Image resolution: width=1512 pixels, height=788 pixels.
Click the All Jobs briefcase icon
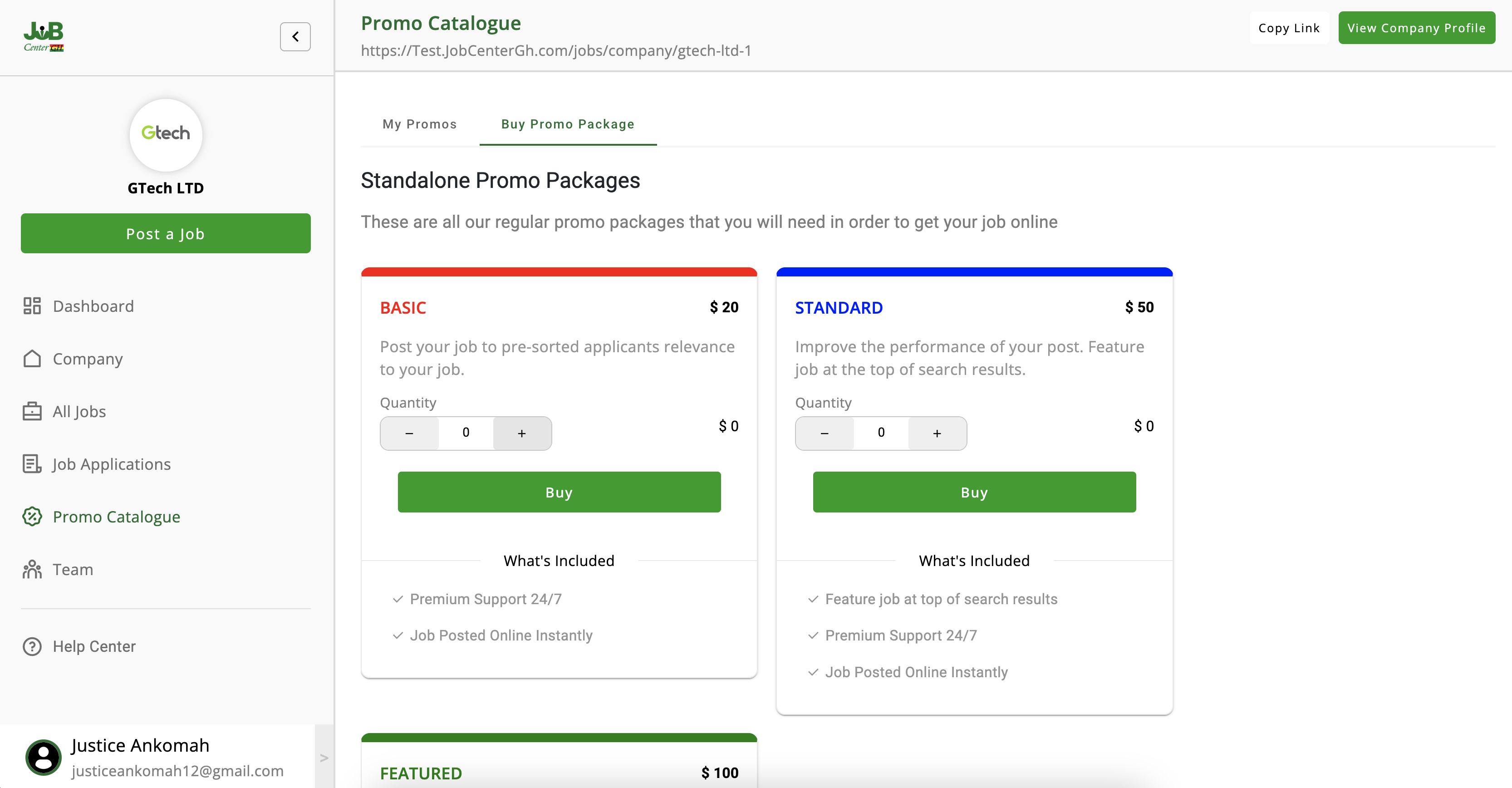[x=32, y=412]
